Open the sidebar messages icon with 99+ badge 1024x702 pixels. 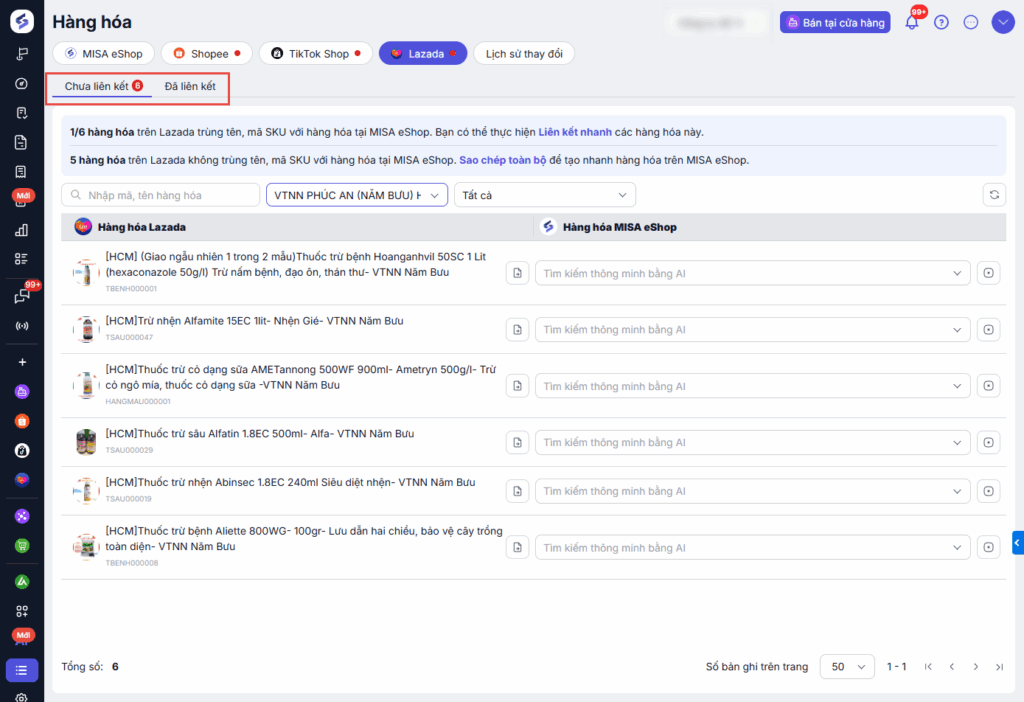click(x=22, y=296)
